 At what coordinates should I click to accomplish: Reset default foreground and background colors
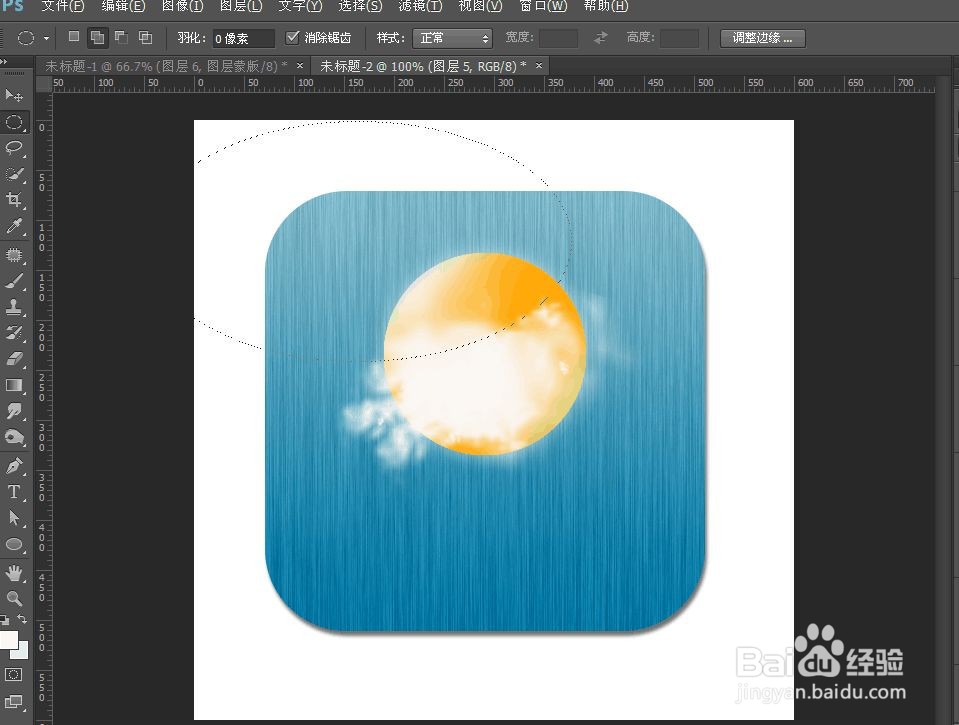(x=4, y=619)
